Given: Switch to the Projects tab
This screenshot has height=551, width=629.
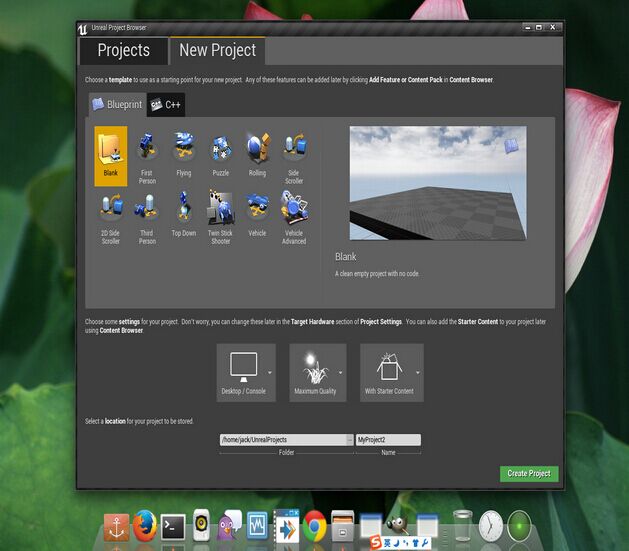Looking at the screenshot, I should (x=124, y=51).
